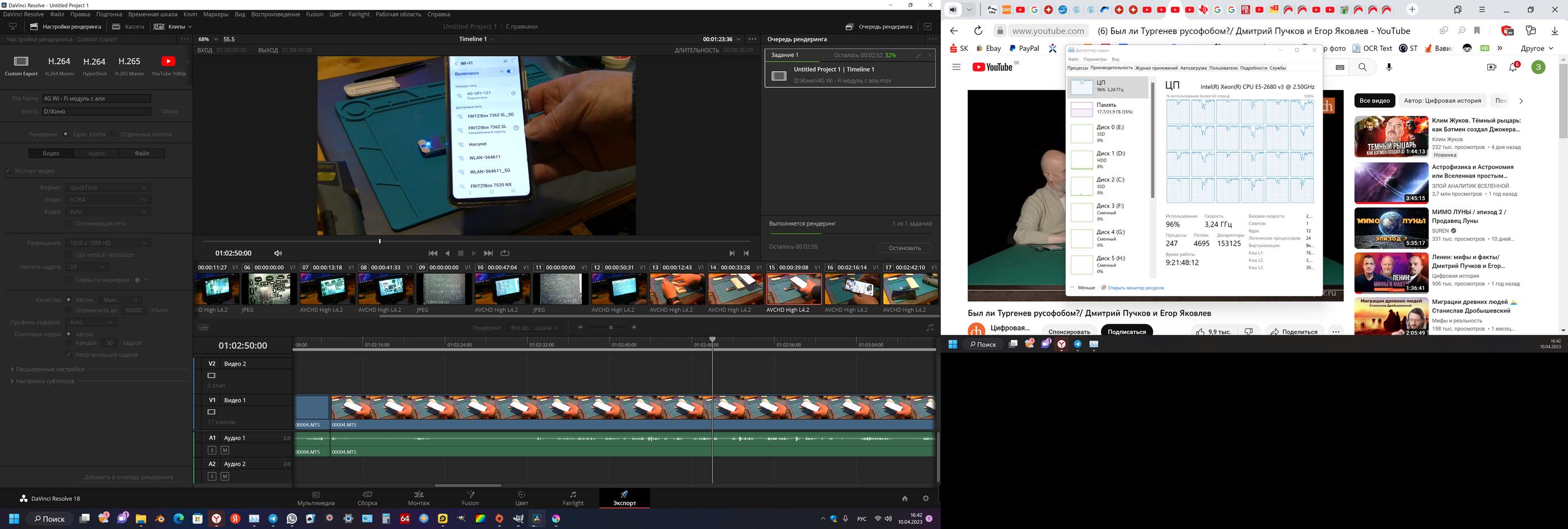Click the Остановить render button

[904, 248]
